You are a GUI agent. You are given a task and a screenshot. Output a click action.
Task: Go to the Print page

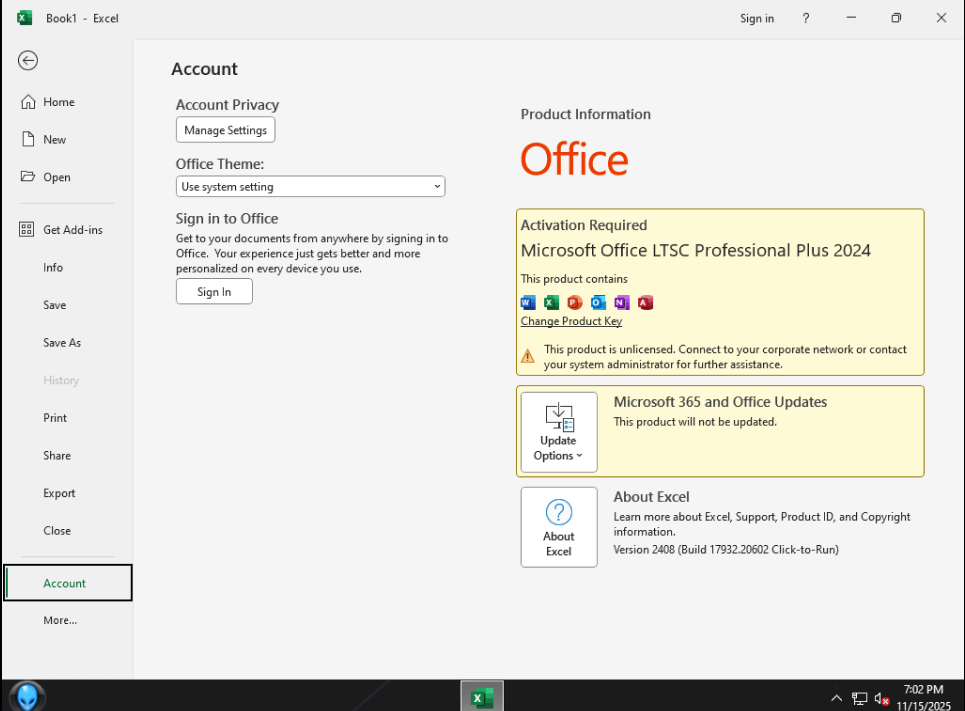click(x=55, y=418)
